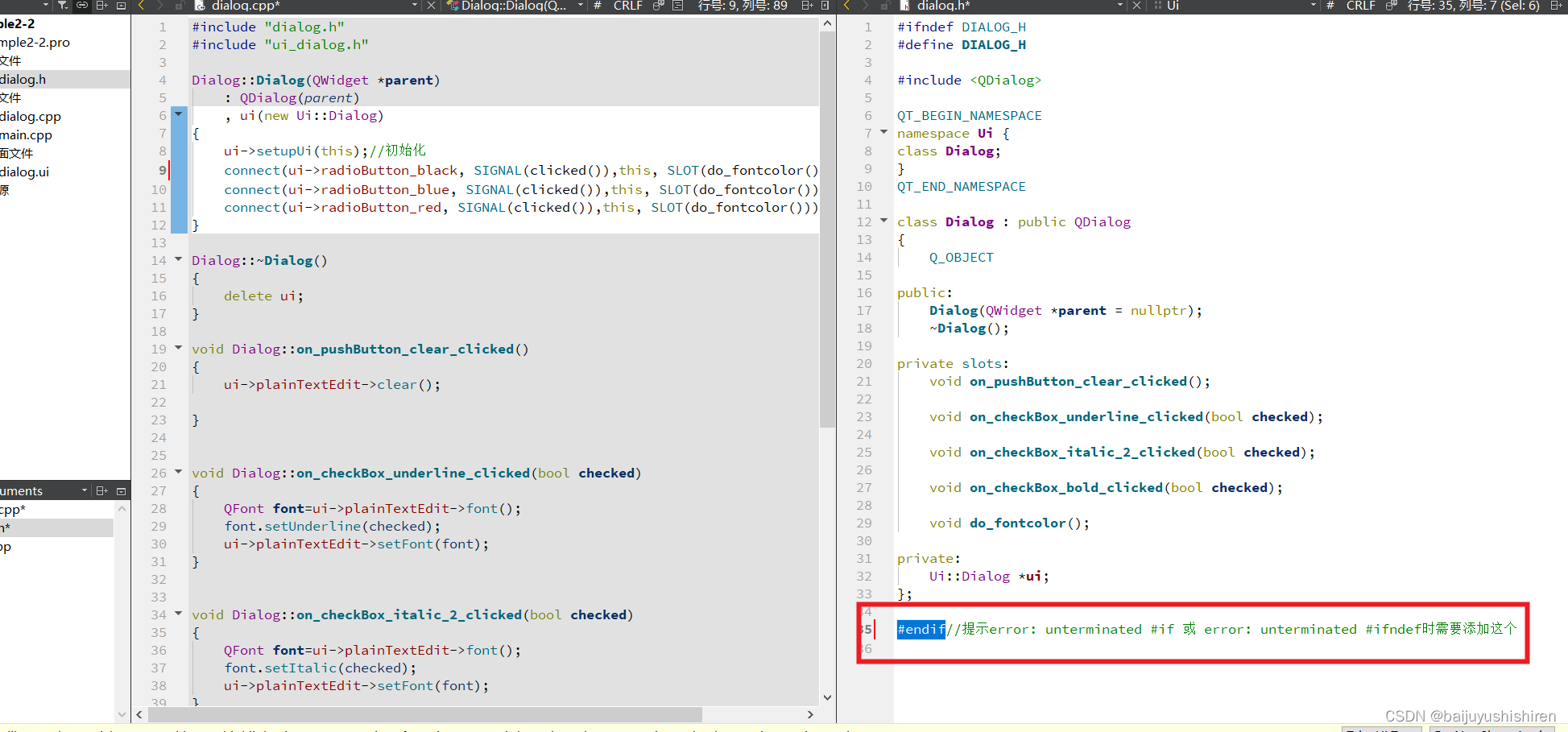
Task: Select dialog.ui in the project file list
Action: [x=24, y=172]
